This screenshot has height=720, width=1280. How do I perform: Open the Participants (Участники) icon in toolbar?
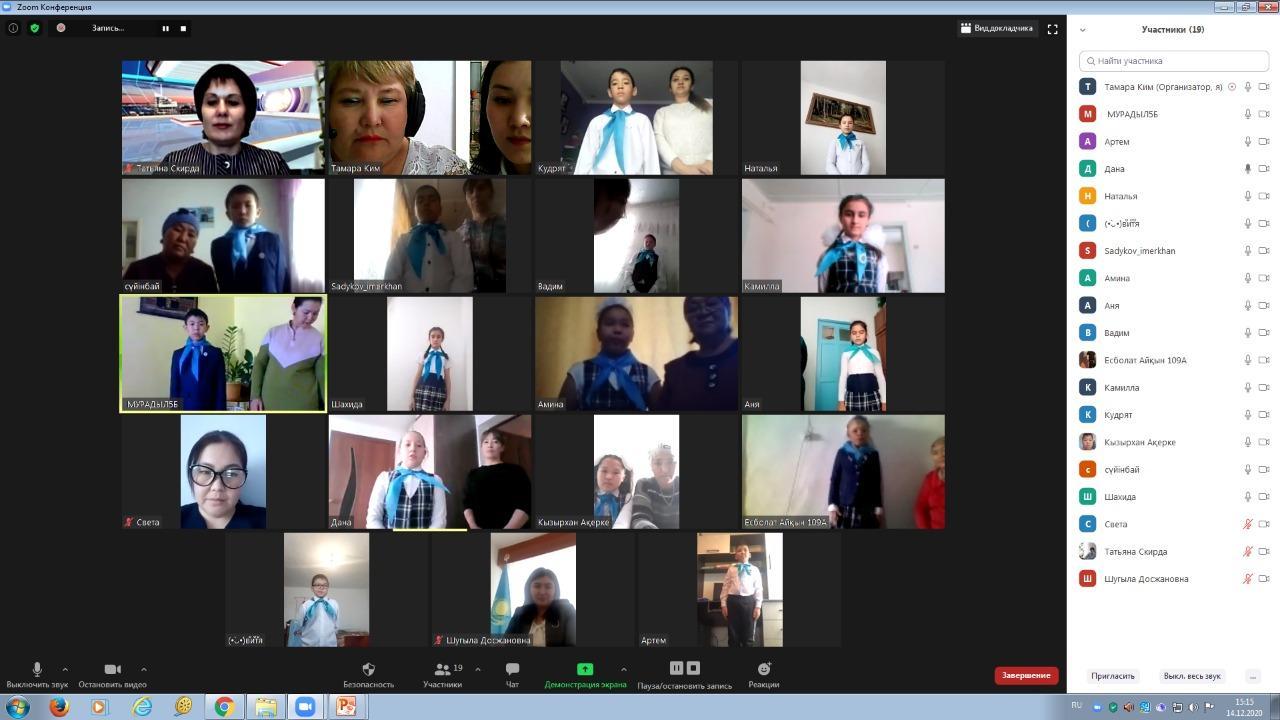(441, 669)
